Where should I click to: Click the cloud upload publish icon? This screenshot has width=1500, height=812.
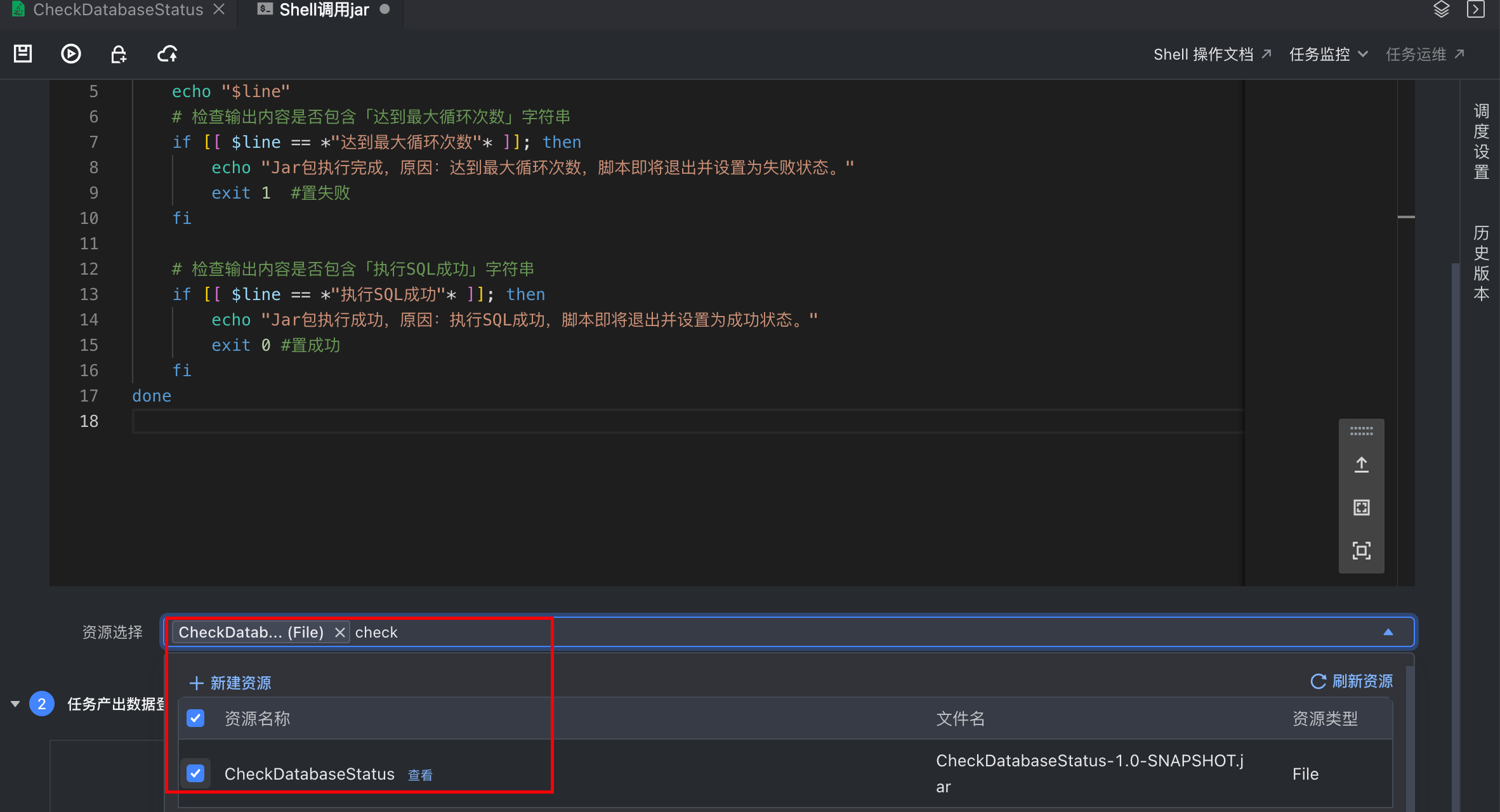pyautogui.click(x=168, y=54)
